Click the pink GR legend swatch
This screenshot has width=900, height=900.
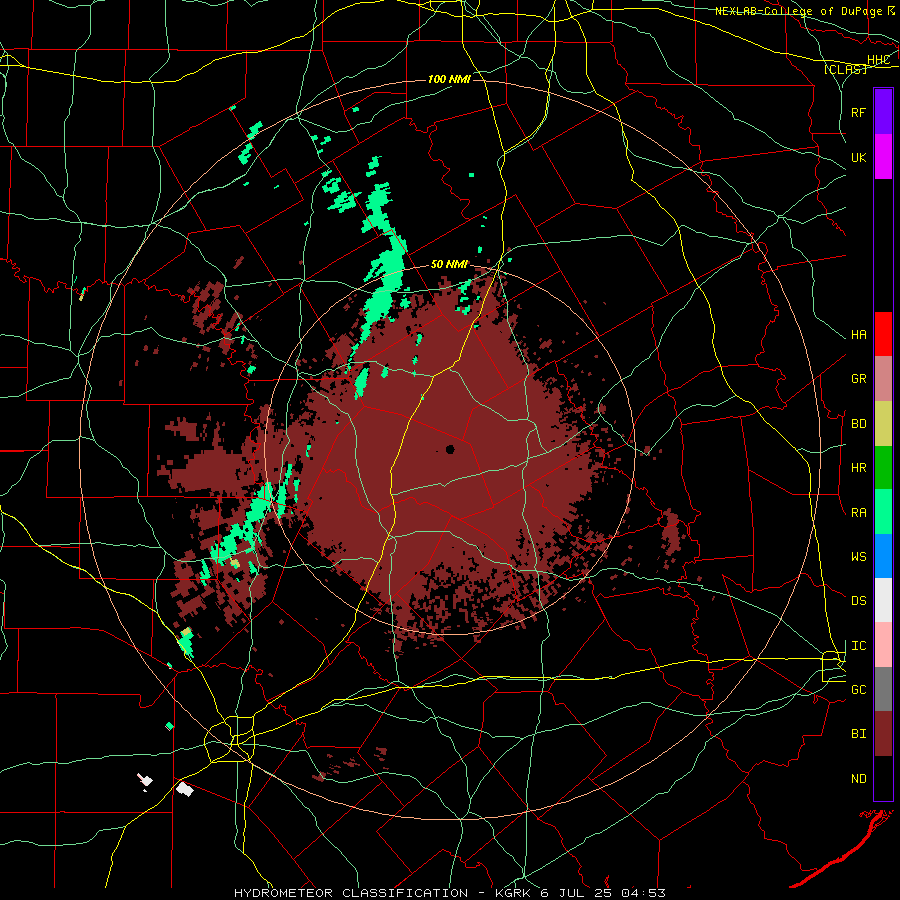883,379
